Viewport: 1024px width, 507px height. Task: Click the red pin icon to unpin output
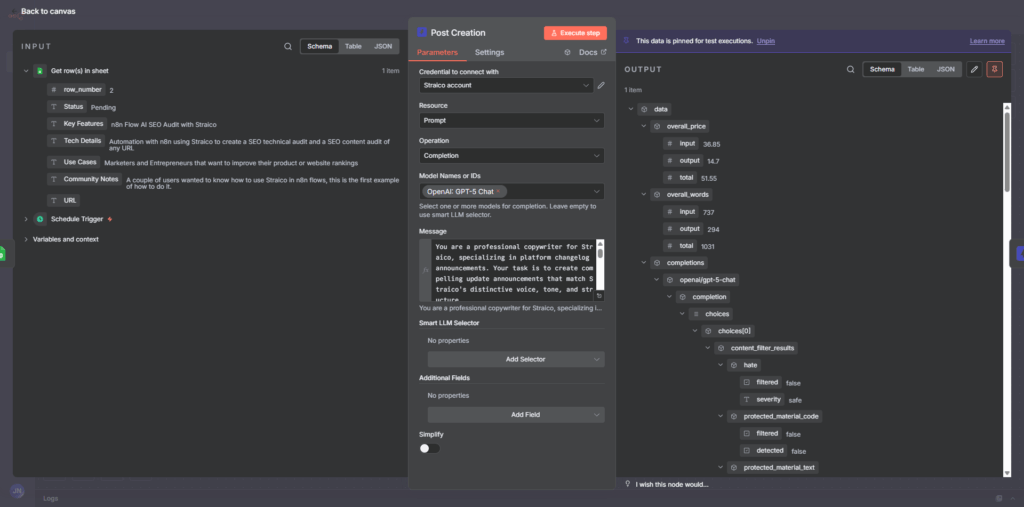pos(994,69)
